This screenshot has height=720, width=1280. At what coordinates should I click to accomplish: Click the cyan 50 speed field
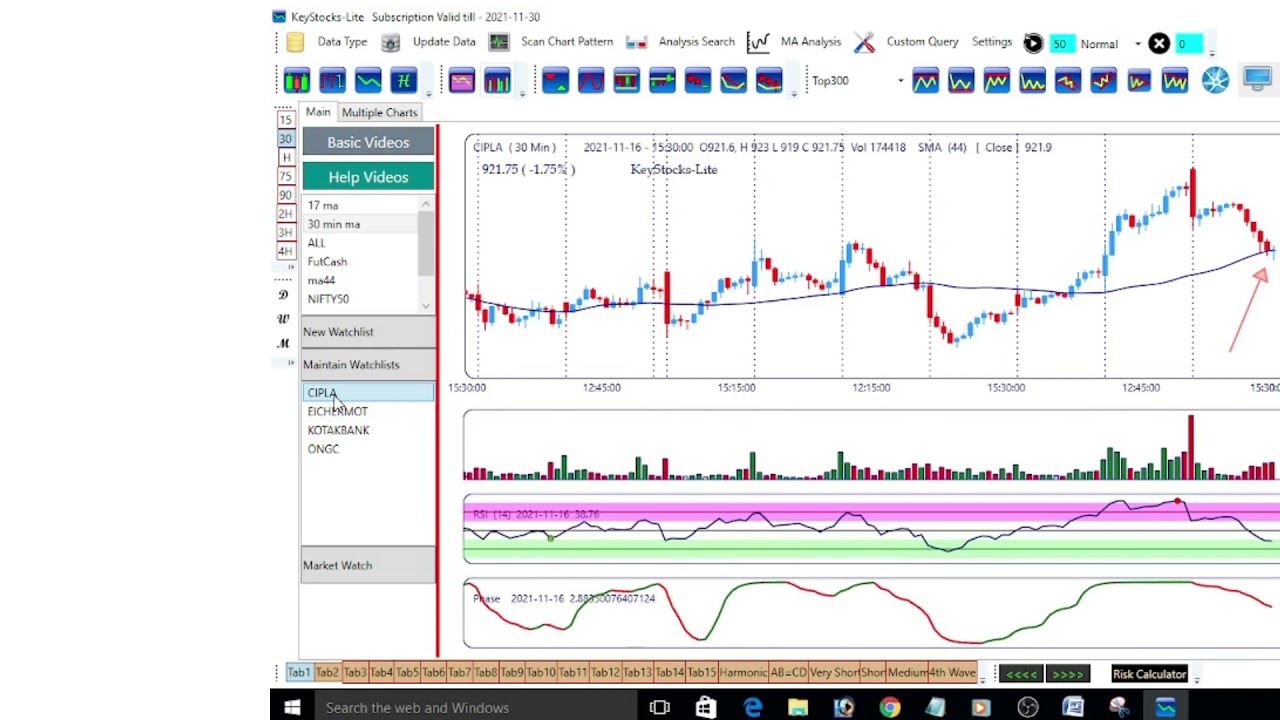pos(1060,44)
